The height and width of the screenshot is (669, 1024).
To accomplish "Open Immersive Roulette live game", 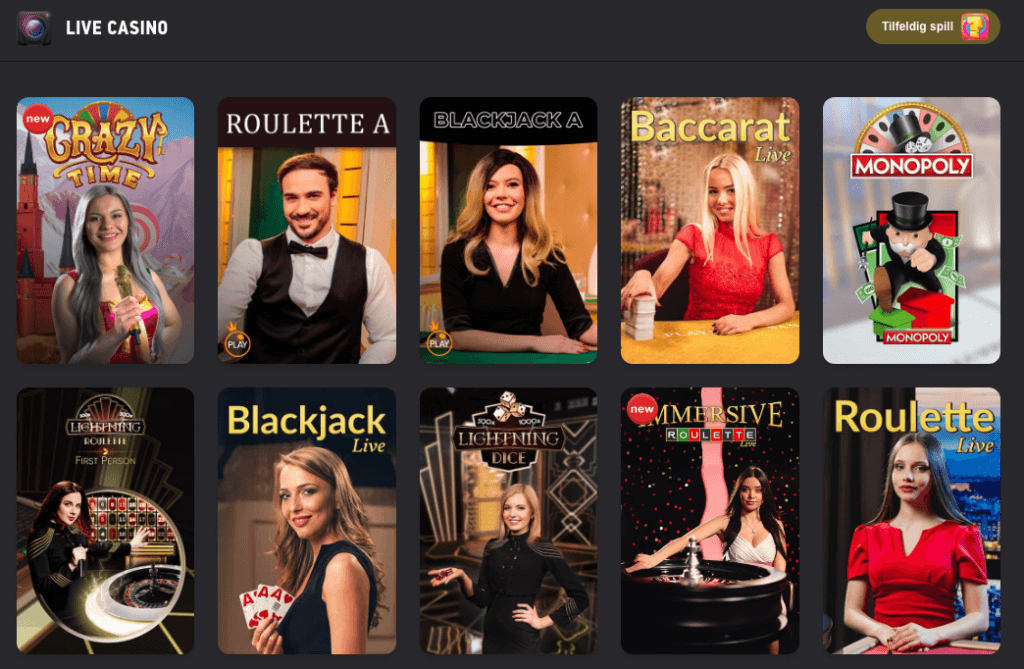I will (x=710, y=521).
